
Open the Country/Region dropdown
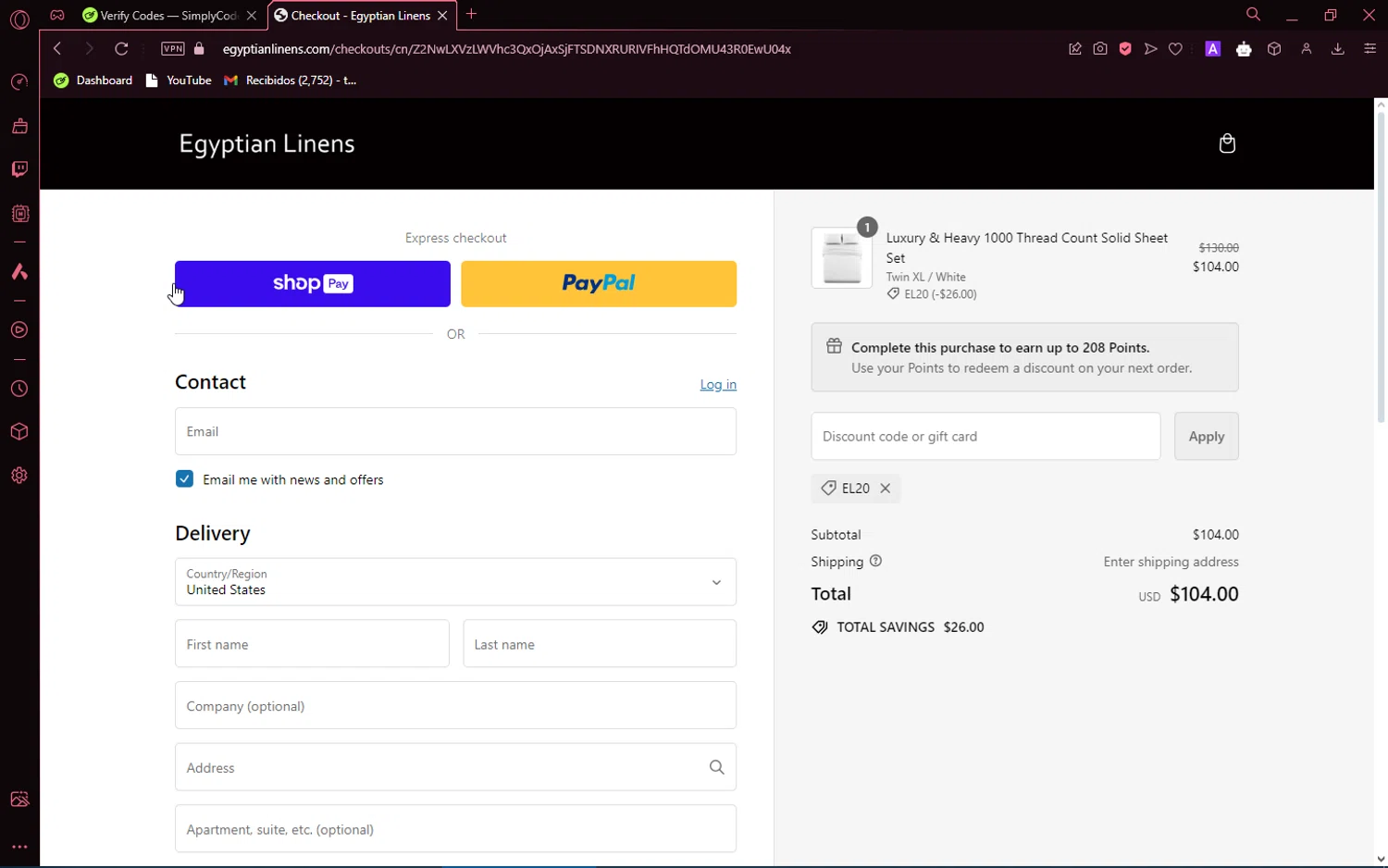click(x=455, y=582)
